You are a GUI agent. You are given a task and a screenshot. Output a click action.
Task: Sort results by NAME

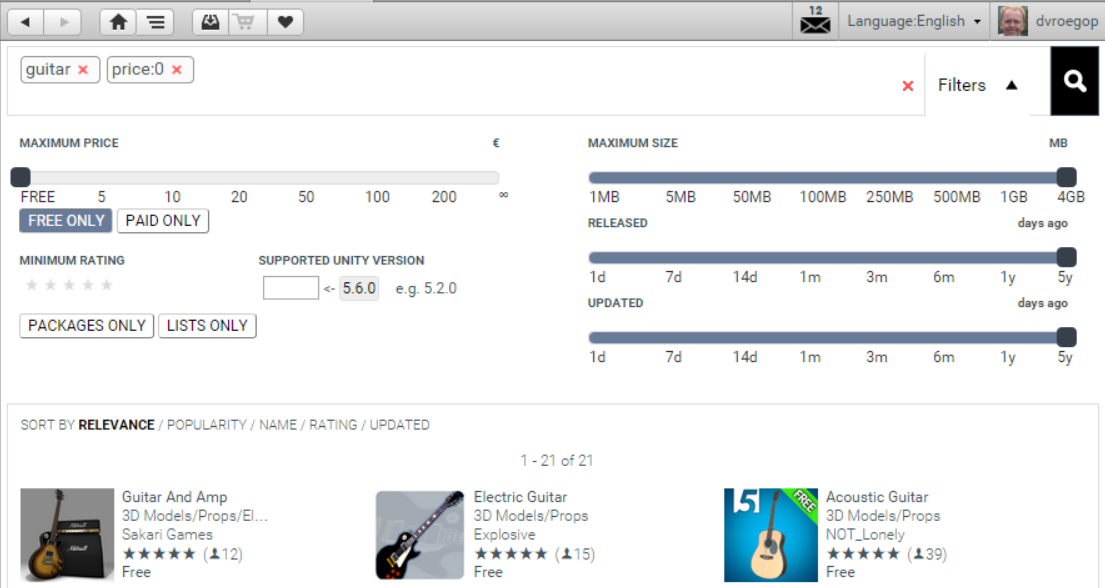coord(278,425)
